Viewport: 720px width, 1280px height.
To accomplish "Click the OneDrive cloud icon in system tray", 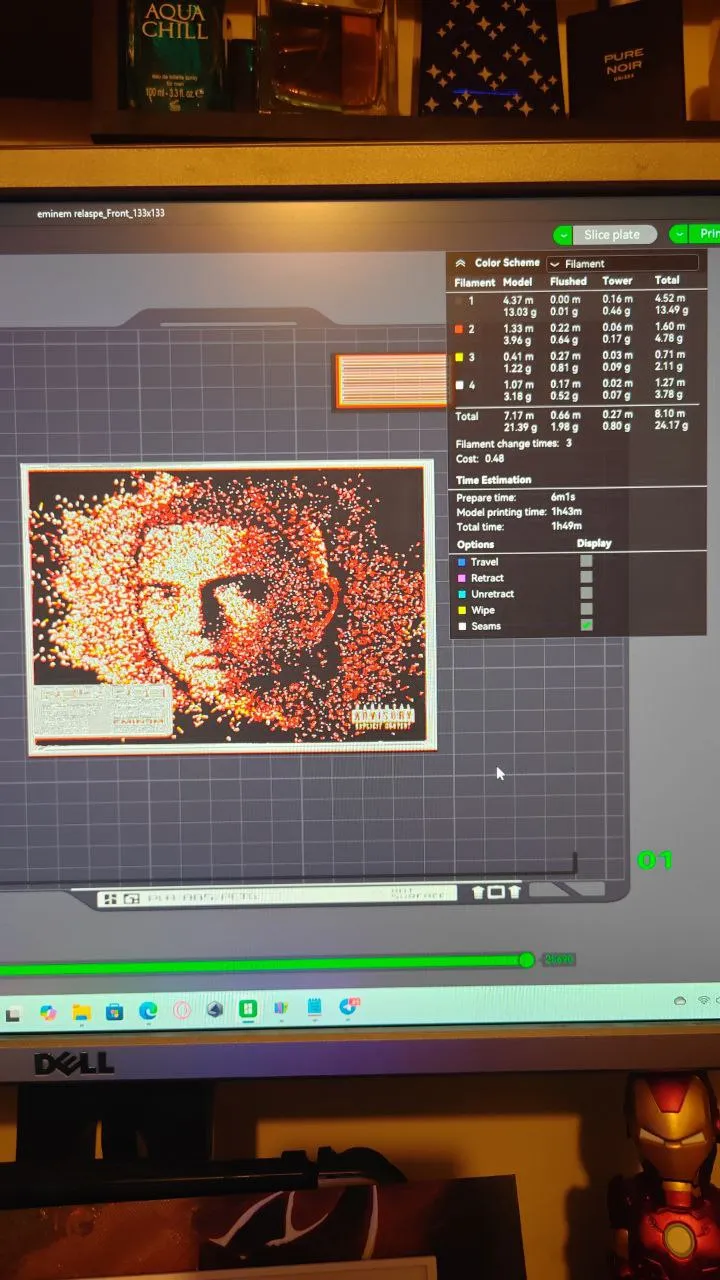I will 680,1000.
